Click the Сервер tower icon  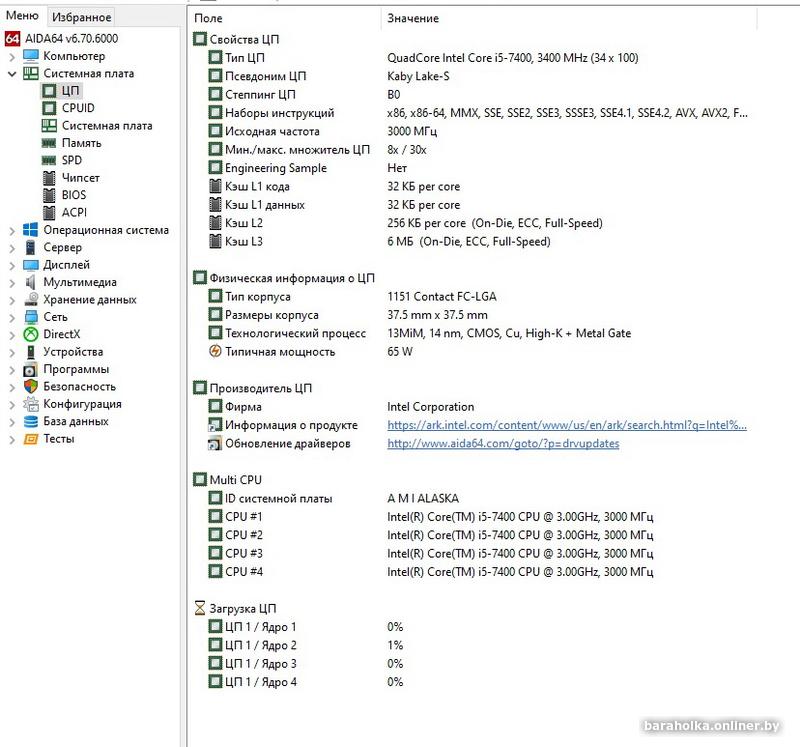[x=31, y=247]
